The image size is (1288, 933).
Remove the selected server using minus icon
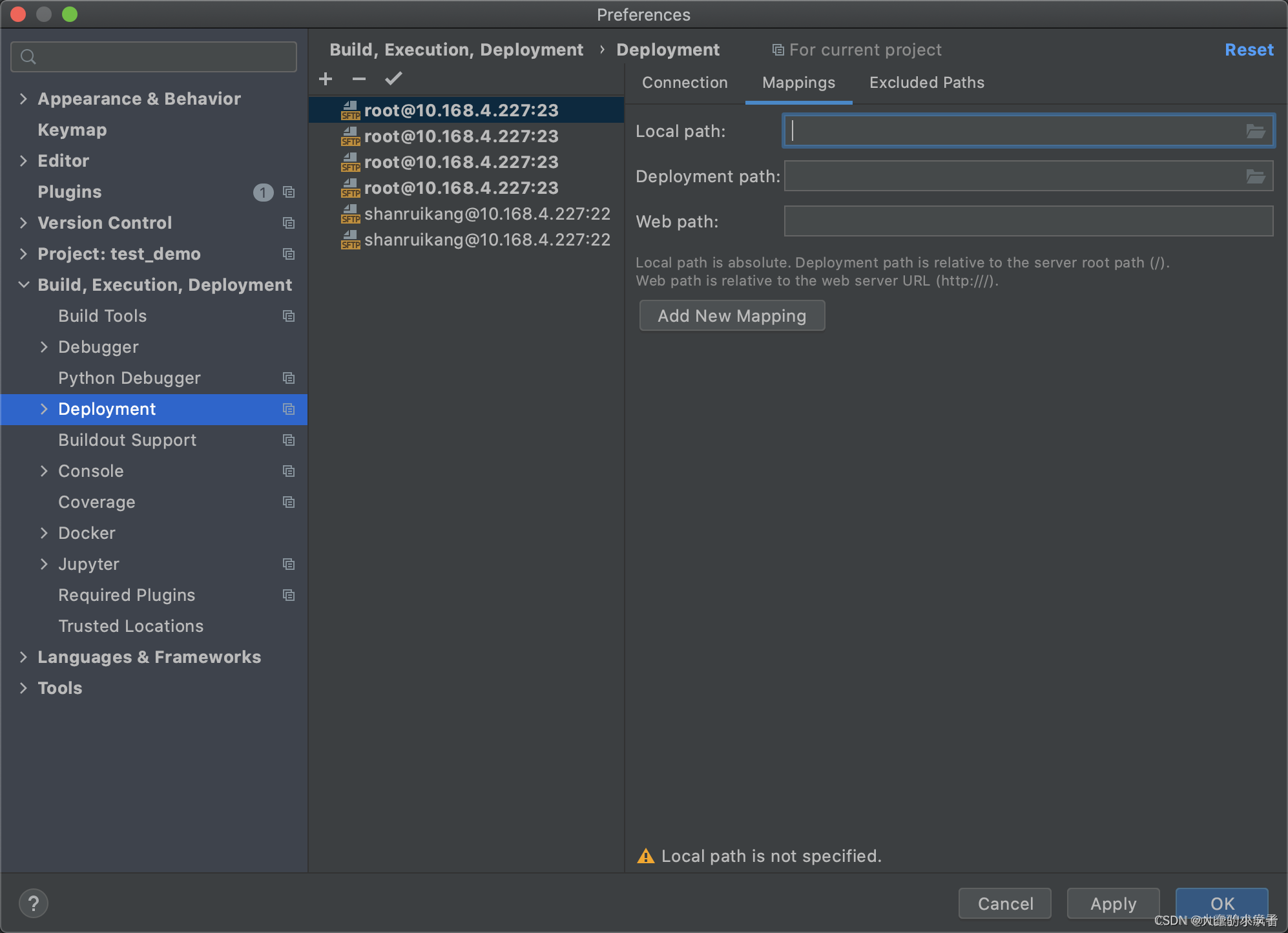tap(359, 78)
